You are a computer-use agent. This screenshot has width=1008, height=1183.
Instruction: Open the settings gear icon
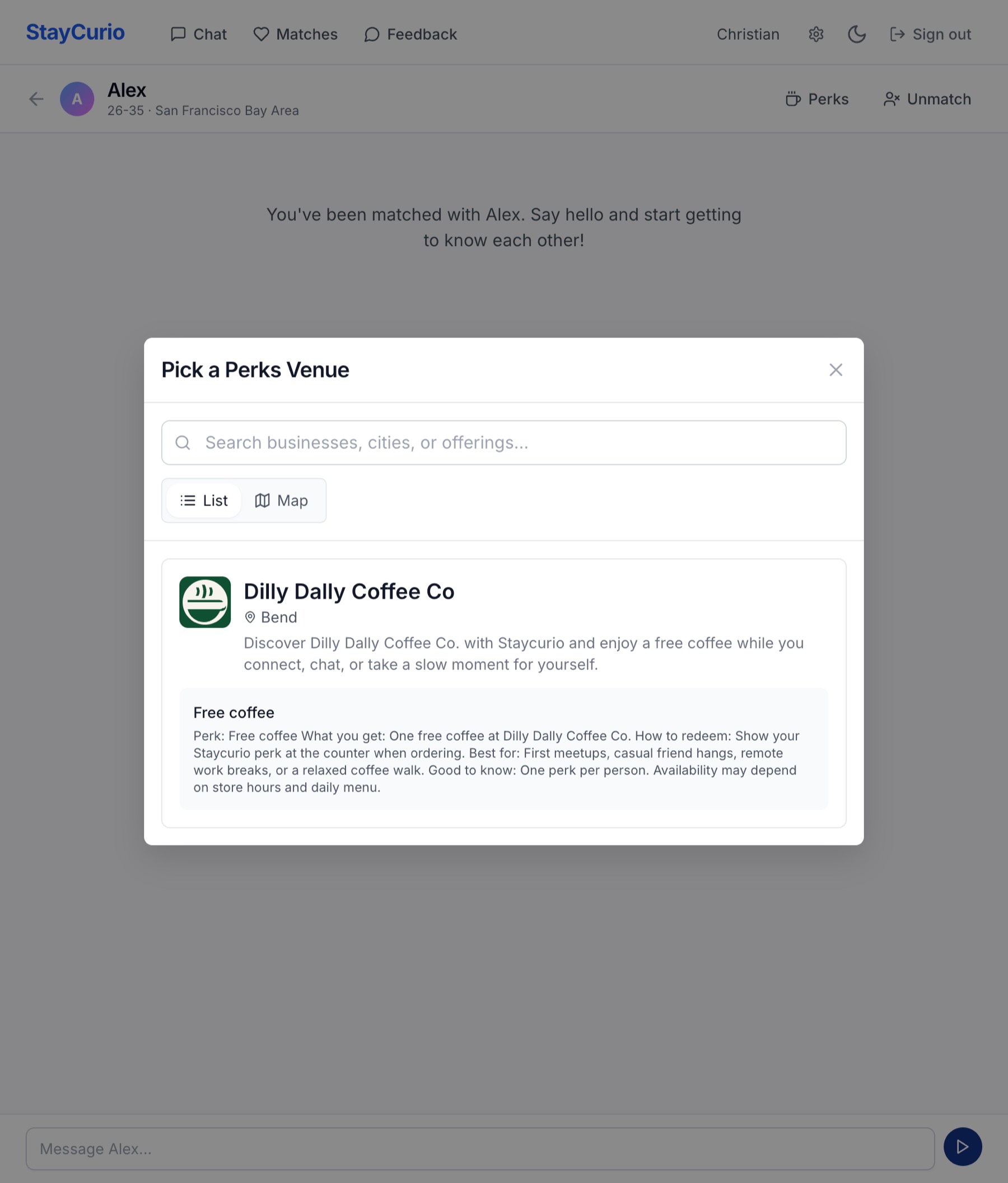point(815,34)
